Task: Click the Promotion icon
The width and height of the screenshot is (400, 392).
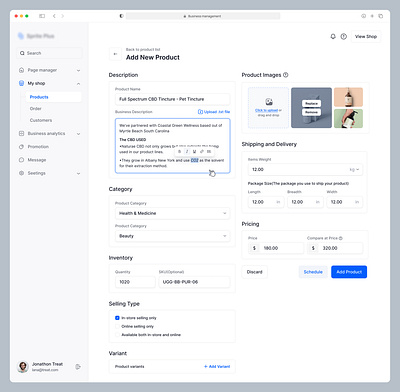Action: point(21,147)
